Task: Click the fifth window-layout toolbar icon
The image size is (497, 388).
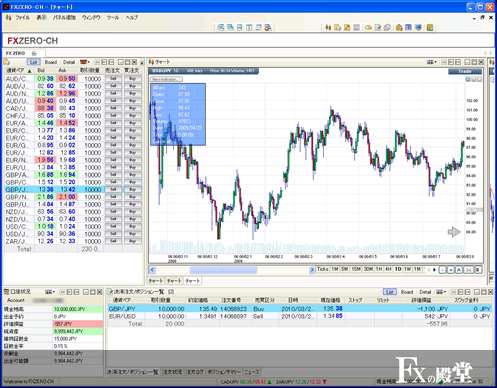Action: click(x=258, y=27)
